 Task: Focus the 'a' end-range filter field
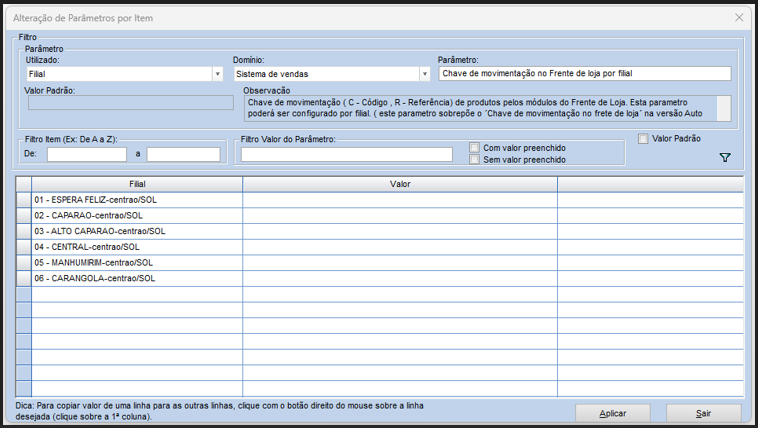[183, 154]
